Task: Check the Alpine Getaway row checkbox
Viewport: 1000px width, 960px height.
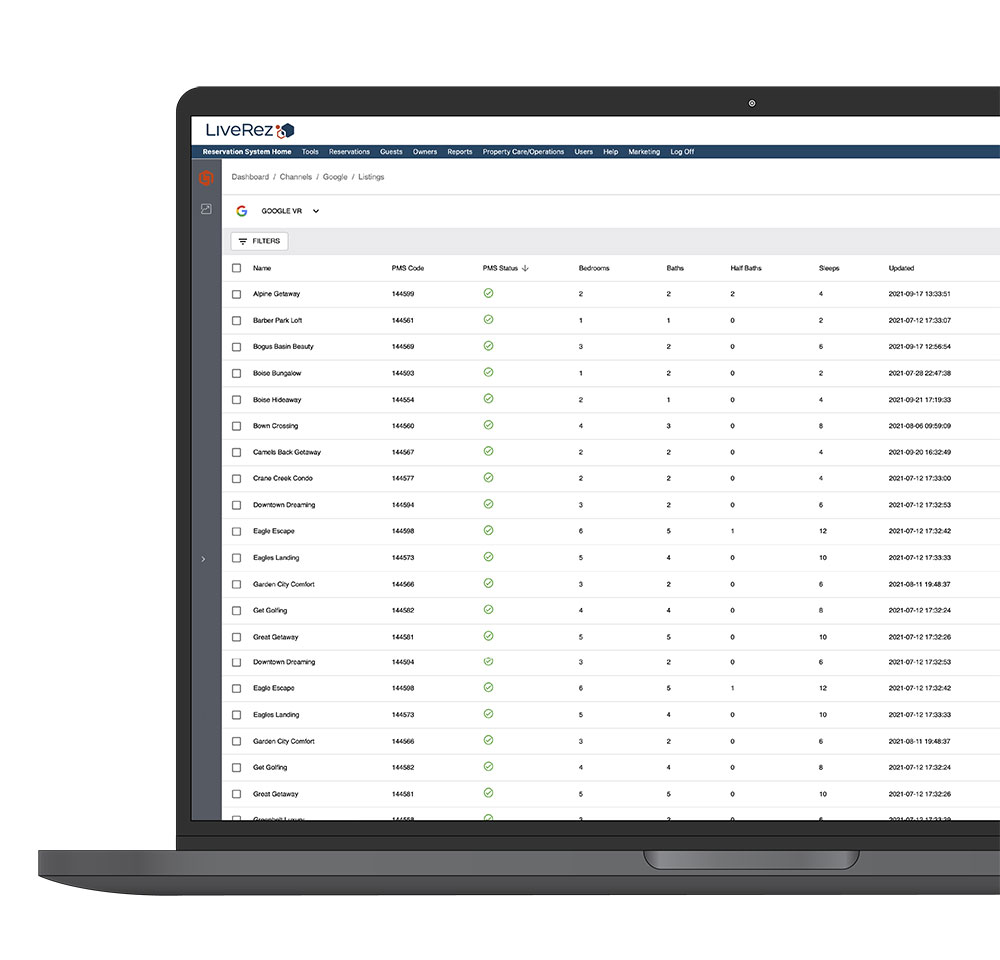Action: [x=237, y=294]
